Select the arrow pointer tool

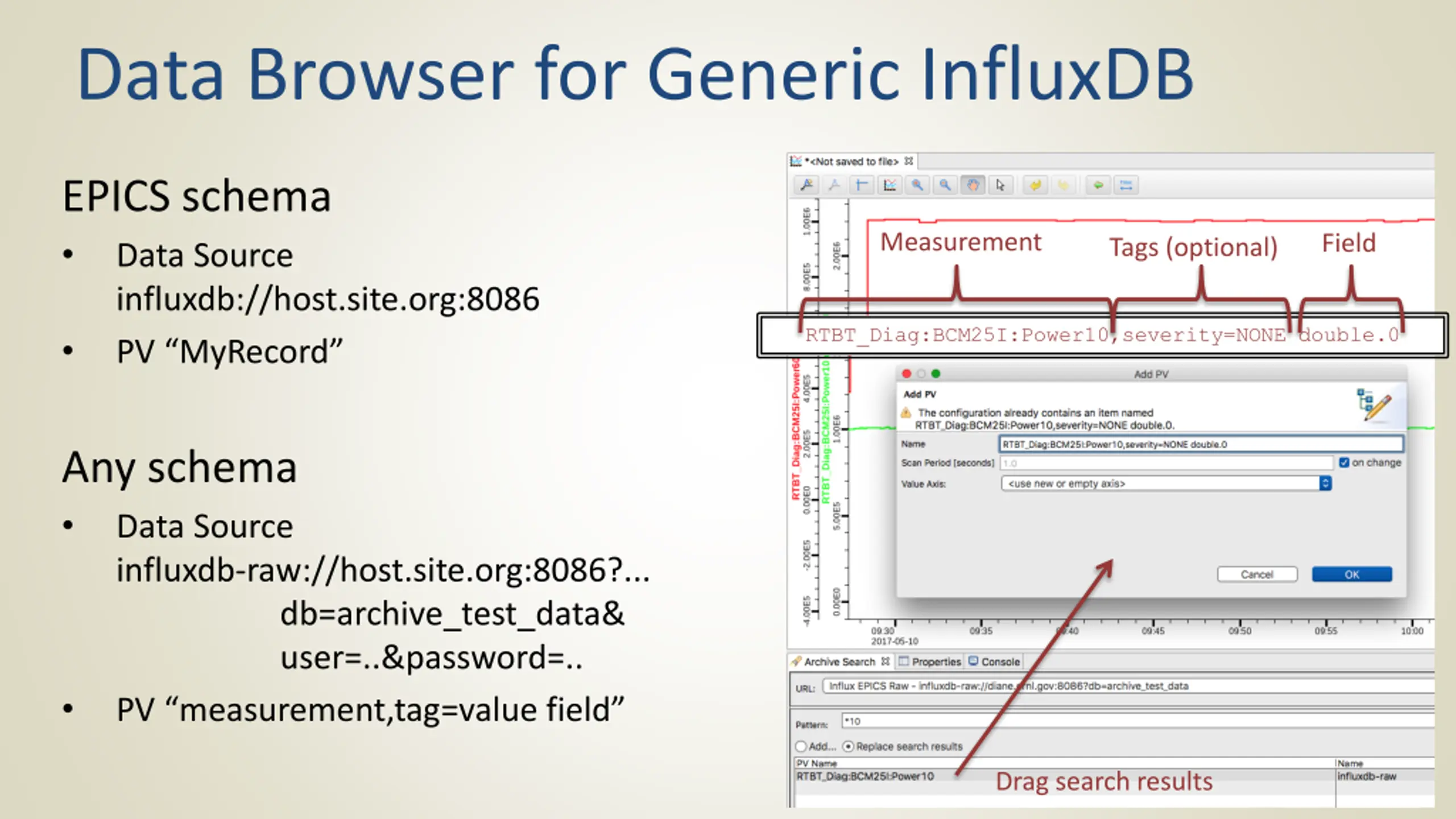click(1000, 185)
